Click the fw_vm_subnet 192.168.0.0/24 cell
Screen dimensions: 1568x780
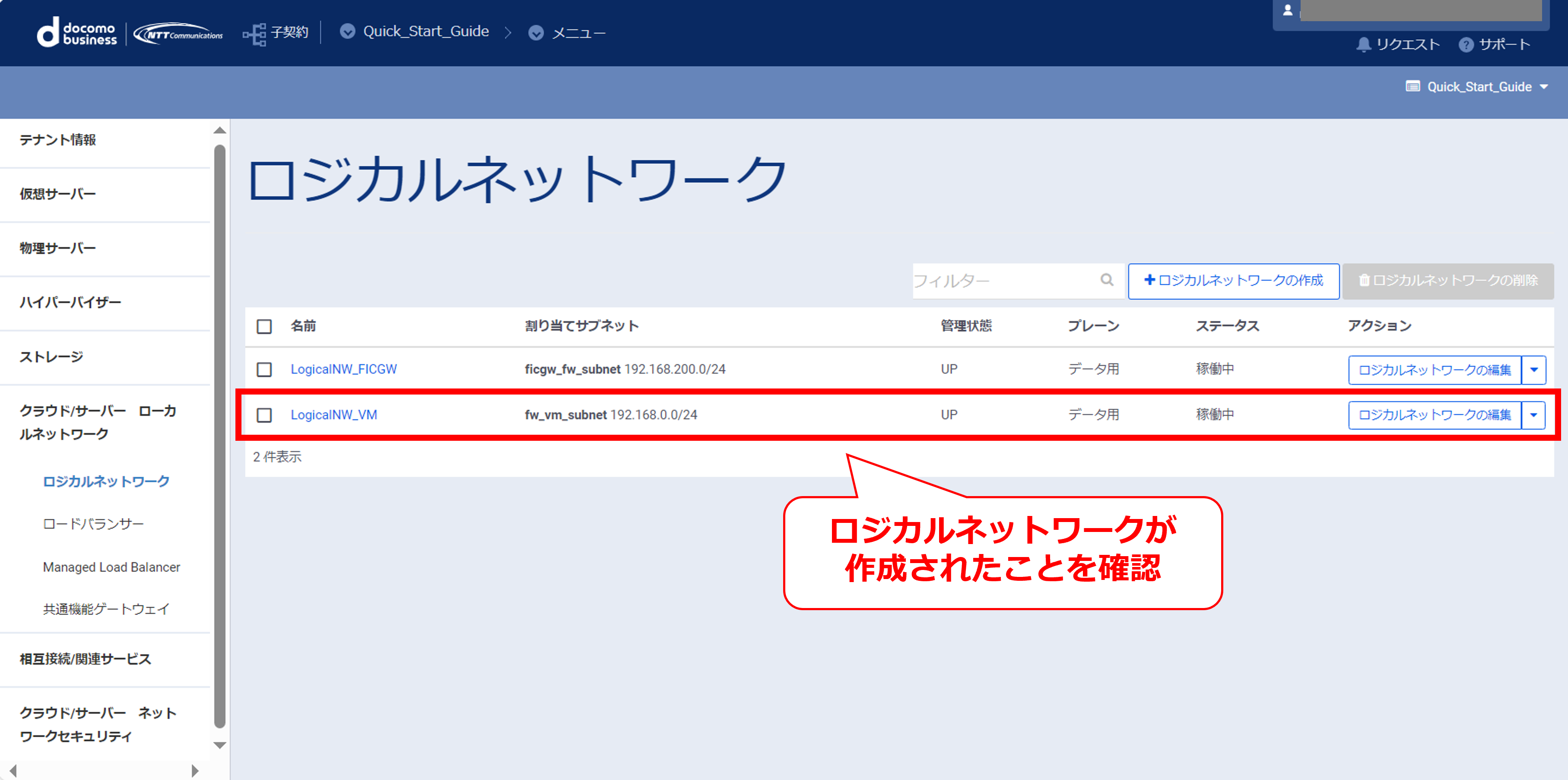click(611, 415)
